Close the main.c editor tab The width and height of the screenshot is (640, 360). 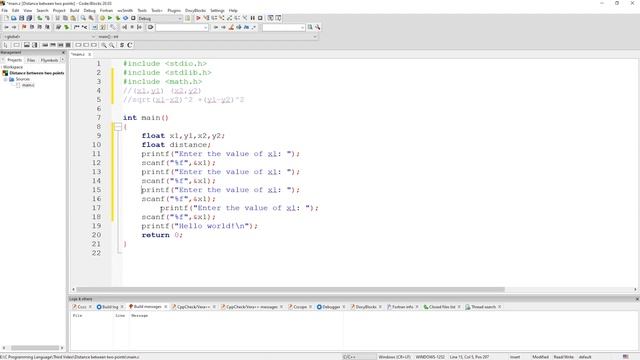point(89,54)
